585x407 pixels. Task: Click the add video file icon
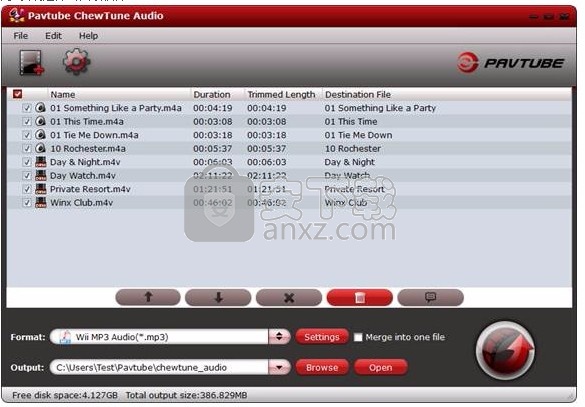(31, 63)
